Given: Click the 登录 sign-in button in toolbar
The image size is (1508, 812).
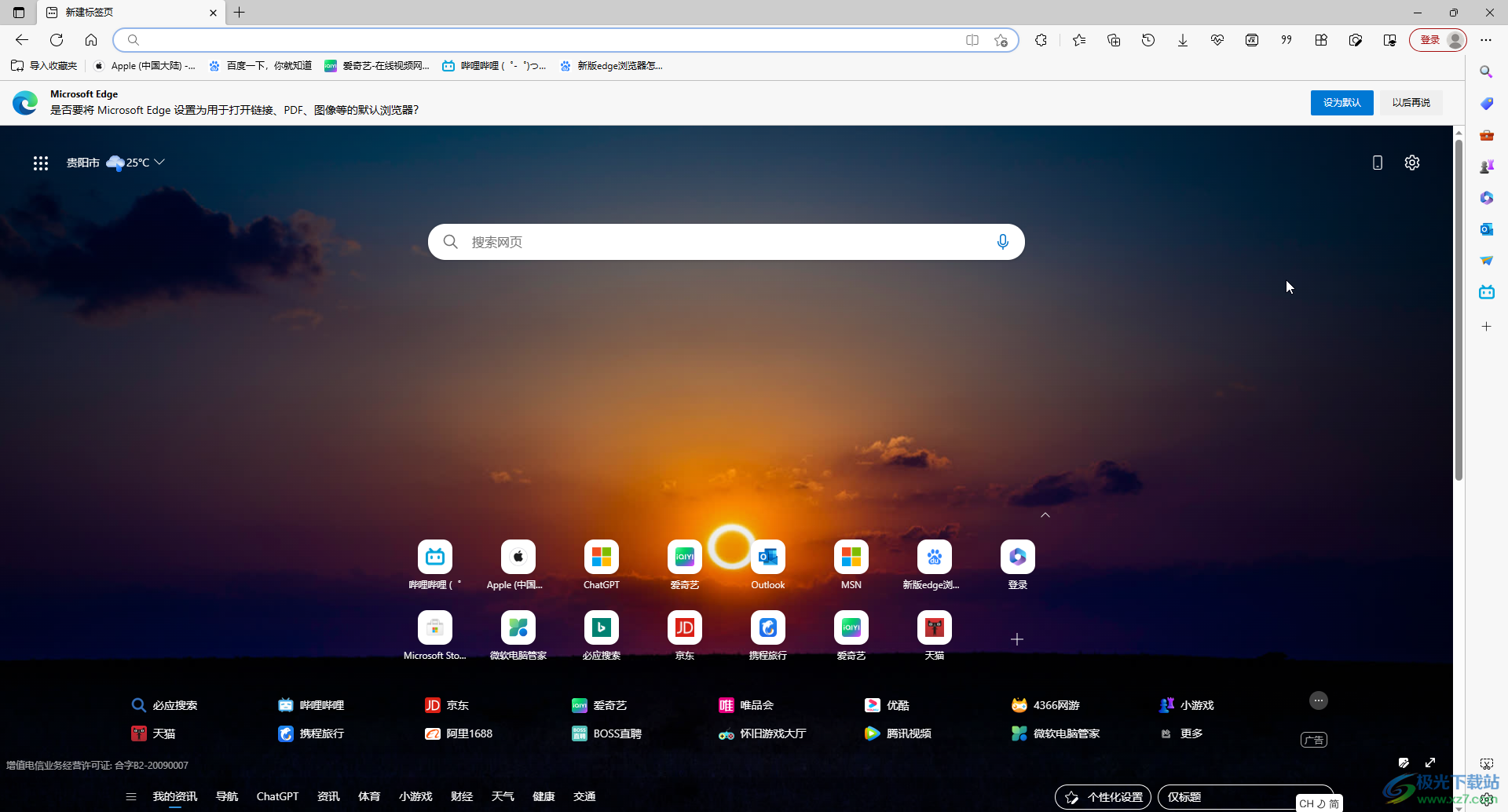Looking at the screenshot, I should click(x=1438, y=40).
